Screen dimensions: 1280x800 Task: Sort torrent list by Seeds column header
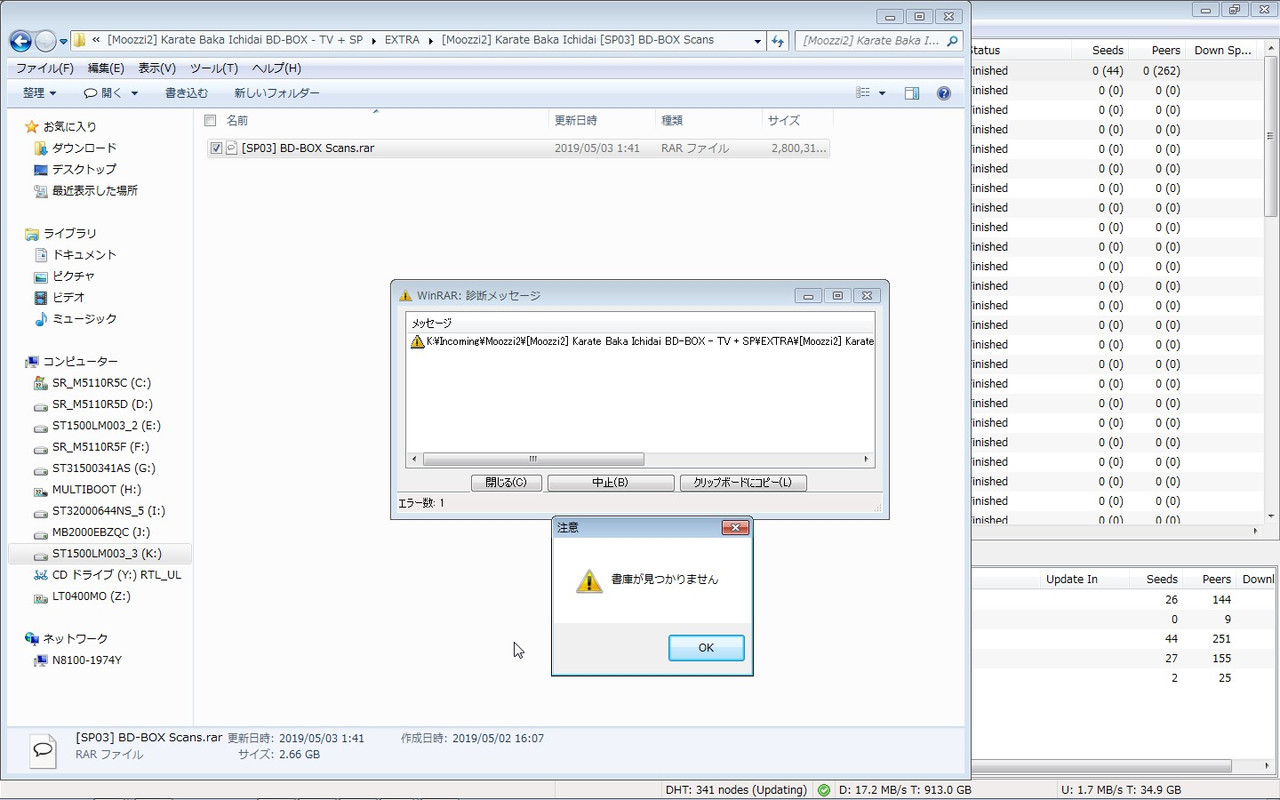[x=1107, y=50]
